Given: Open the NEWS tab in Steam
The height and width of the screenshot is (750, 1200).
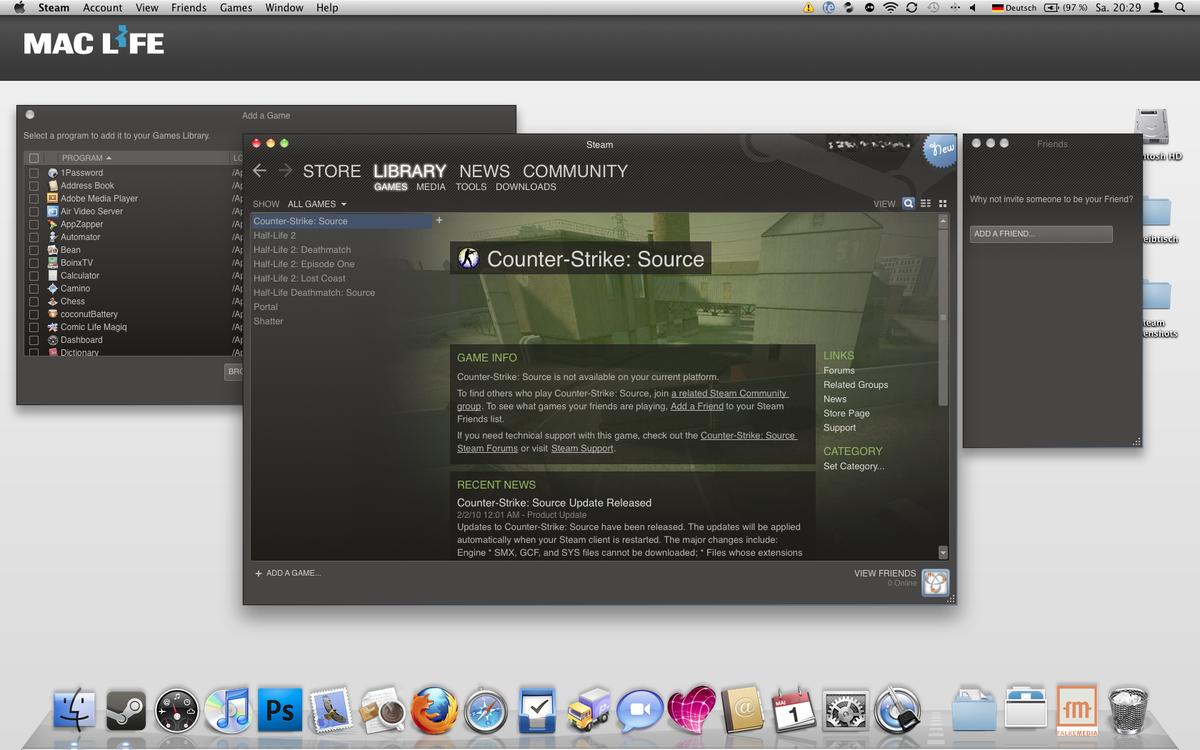Looking at the screenshot, I should (x=485, y=171).
